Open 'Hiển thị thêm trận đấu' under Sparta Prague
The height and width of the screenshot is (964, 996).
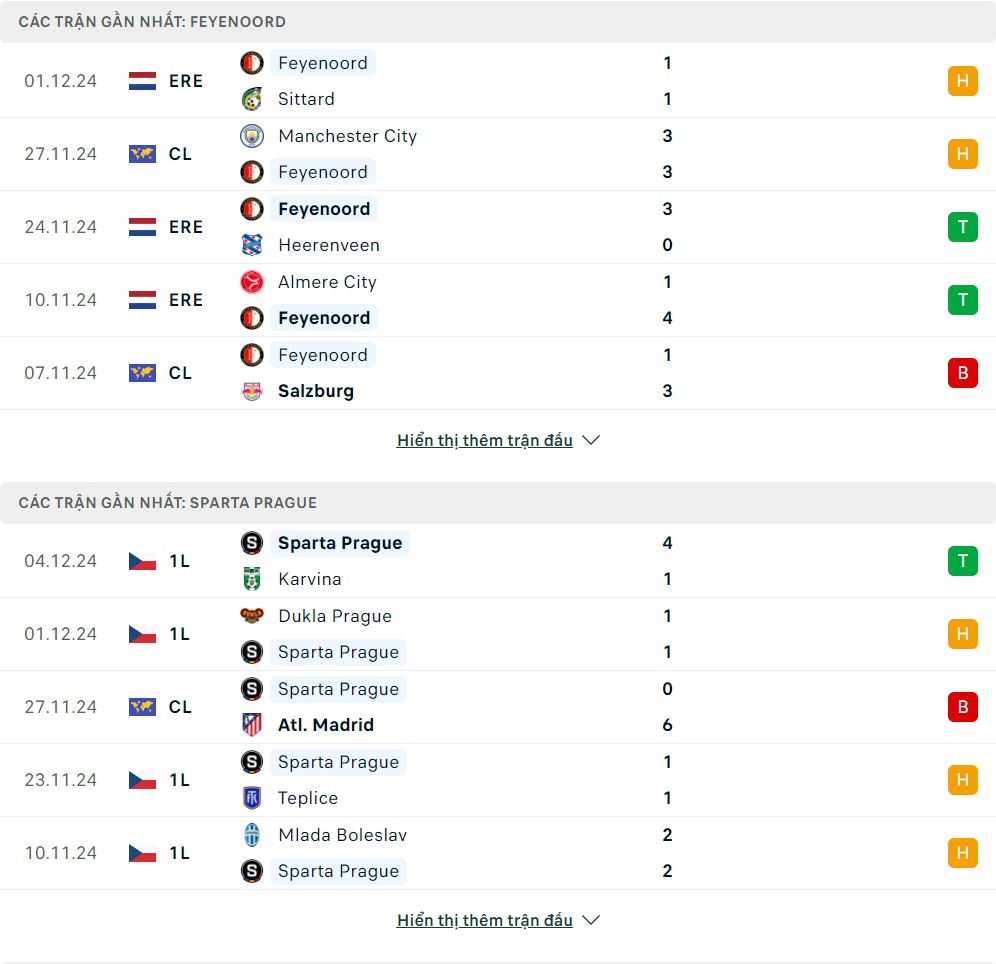[484, 920]
